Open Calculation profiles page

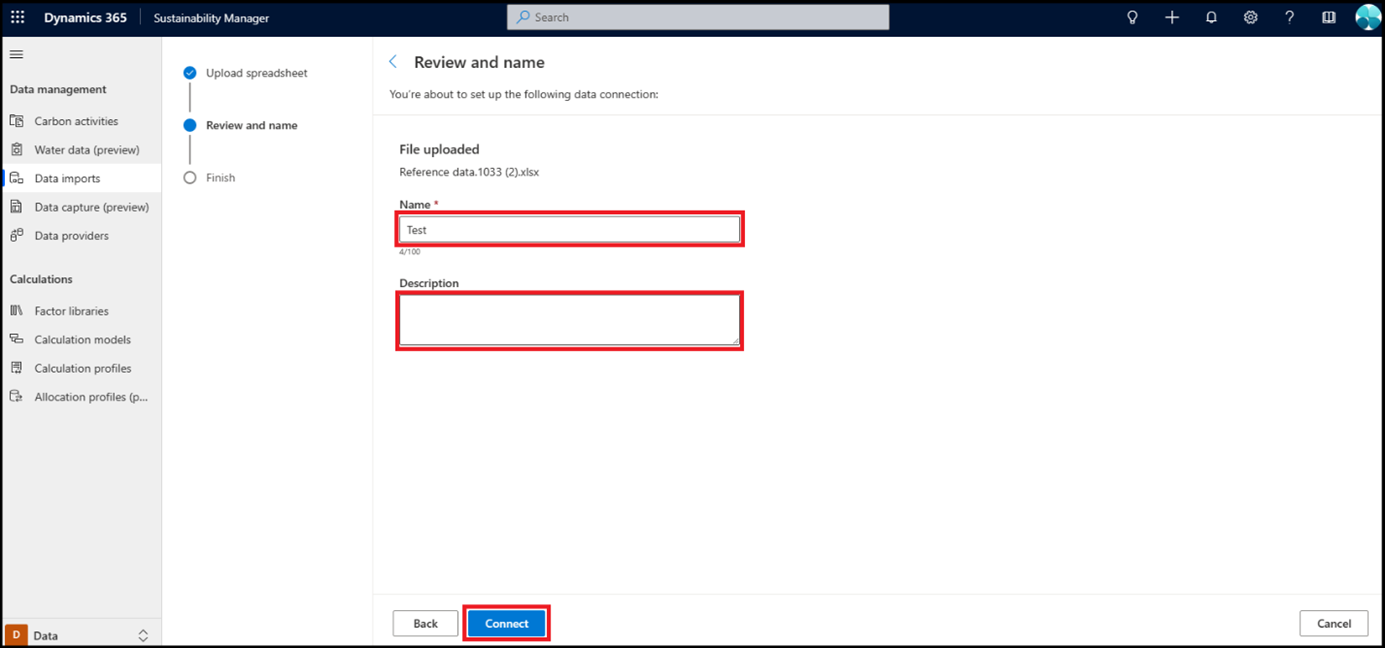coord(81,368)
